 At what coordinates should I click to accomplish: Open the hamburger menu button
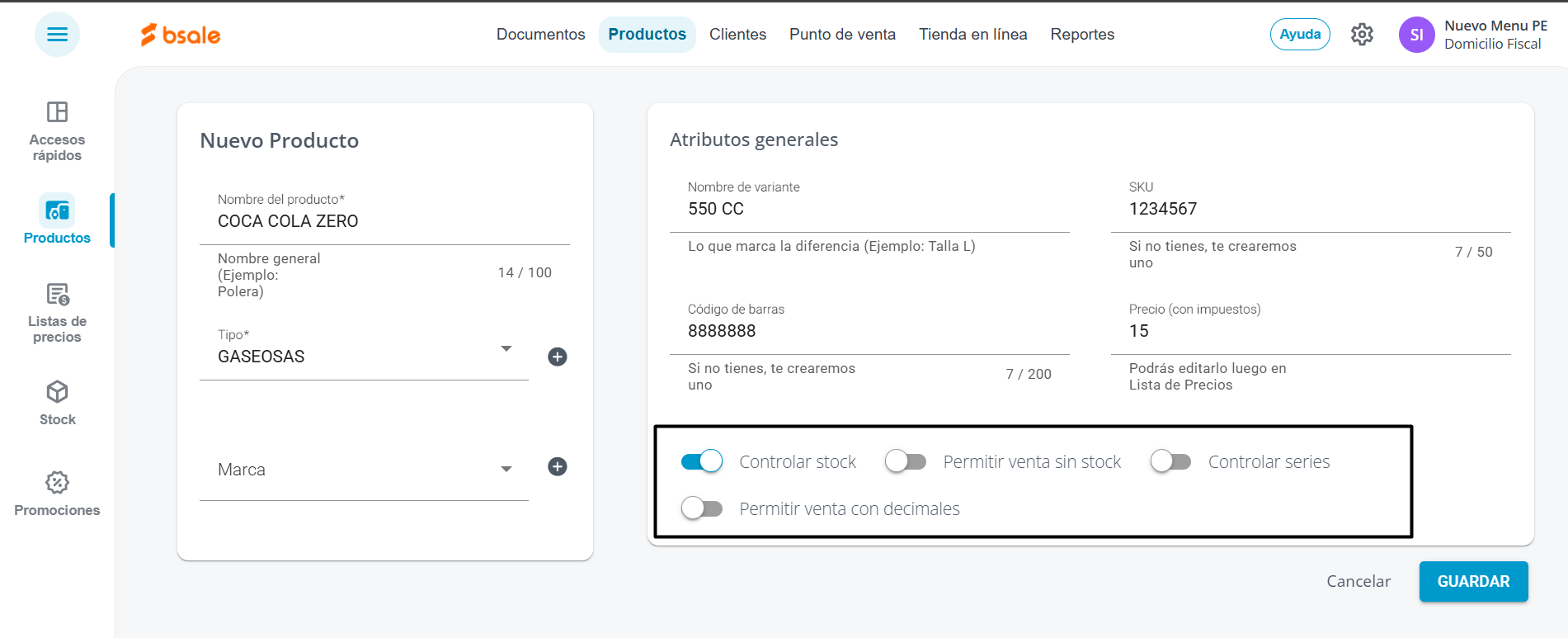(57, 35)
